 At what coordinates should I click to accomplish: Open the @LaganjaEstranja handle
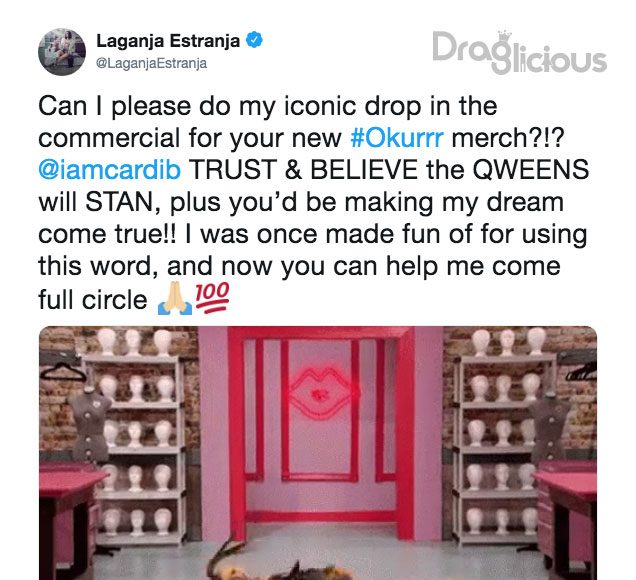pyautogui.click(x=151, y=63)
